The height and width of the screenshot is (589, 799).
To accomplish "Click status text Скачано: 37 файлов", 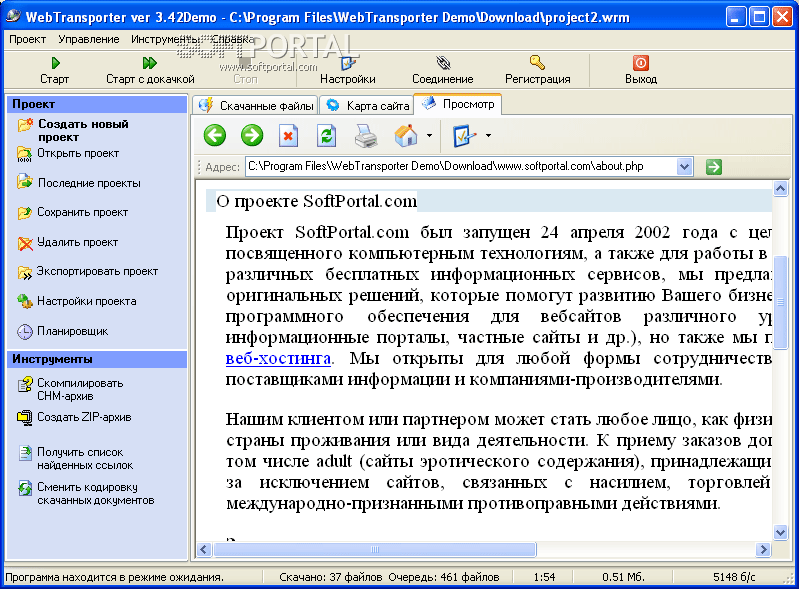I will tap(331, 577).
